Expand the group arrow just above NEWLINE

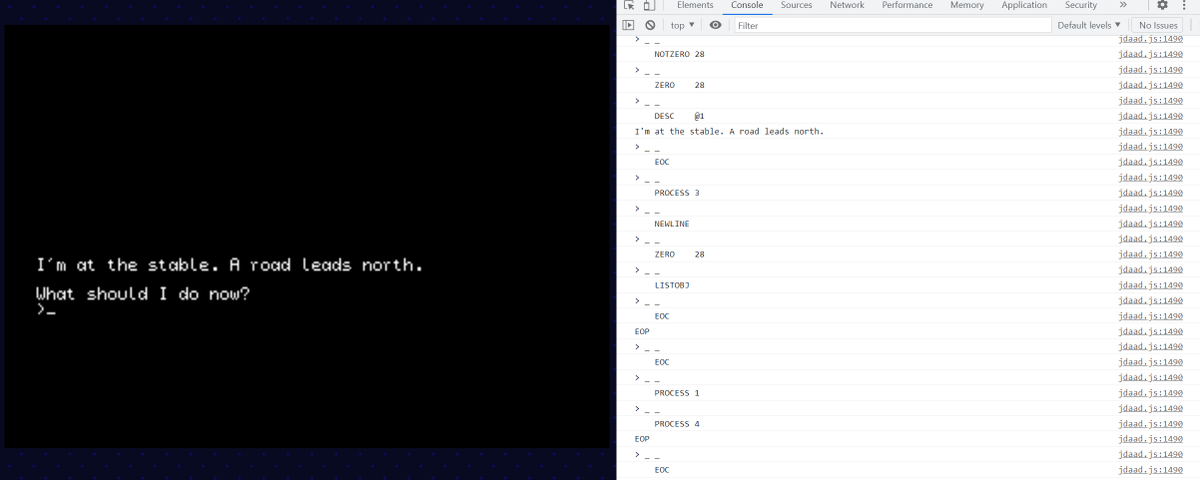pyautogui.click(x=637, y=209)
